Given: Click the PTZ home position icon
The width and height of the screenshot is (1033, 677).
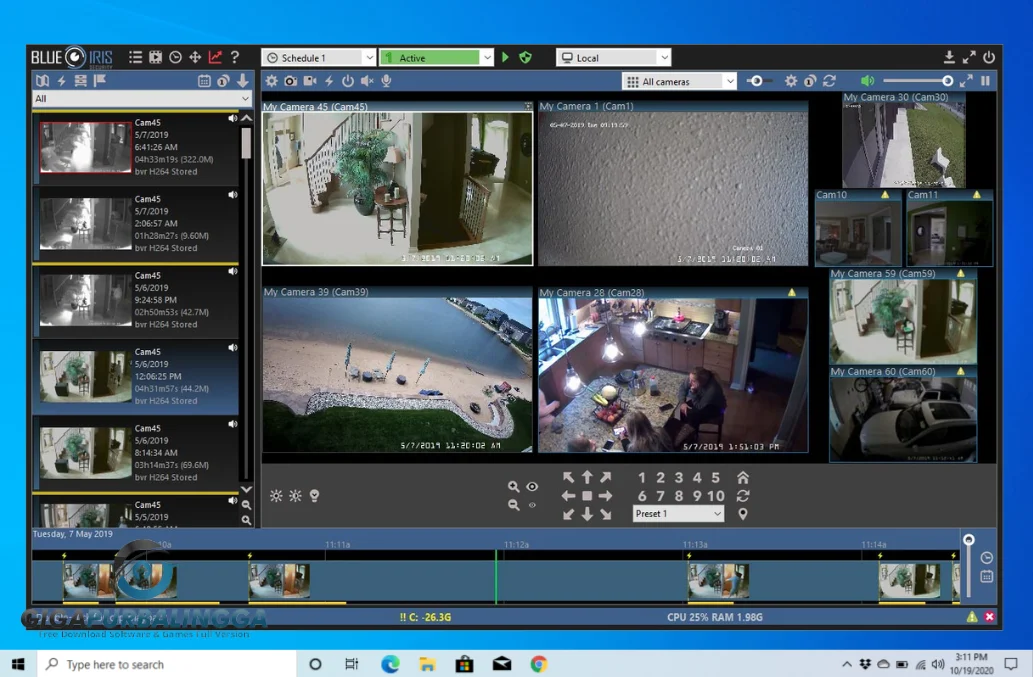Looking at the screenshot, I should pyautogui.click(x=742, y=478).
